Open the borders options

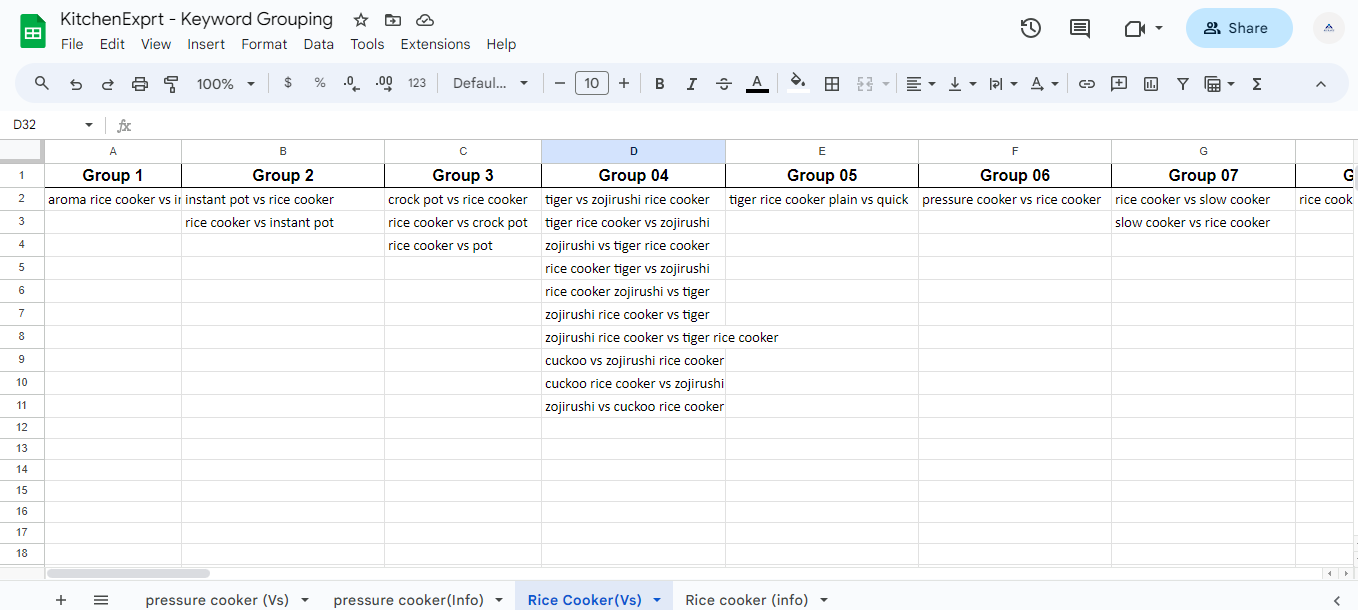(831, 84)
